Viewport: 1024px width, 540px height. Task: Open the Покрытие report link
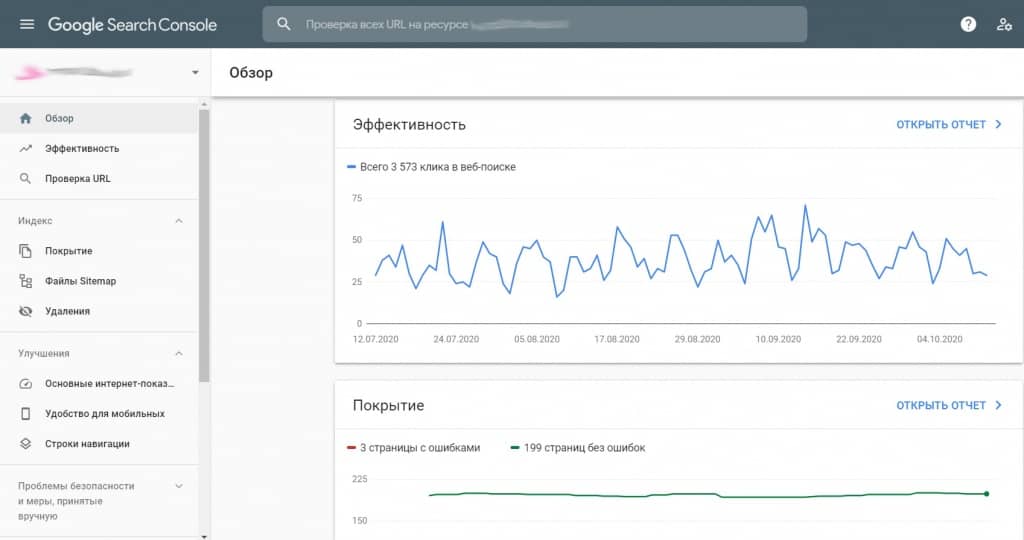tap(948, 405)
